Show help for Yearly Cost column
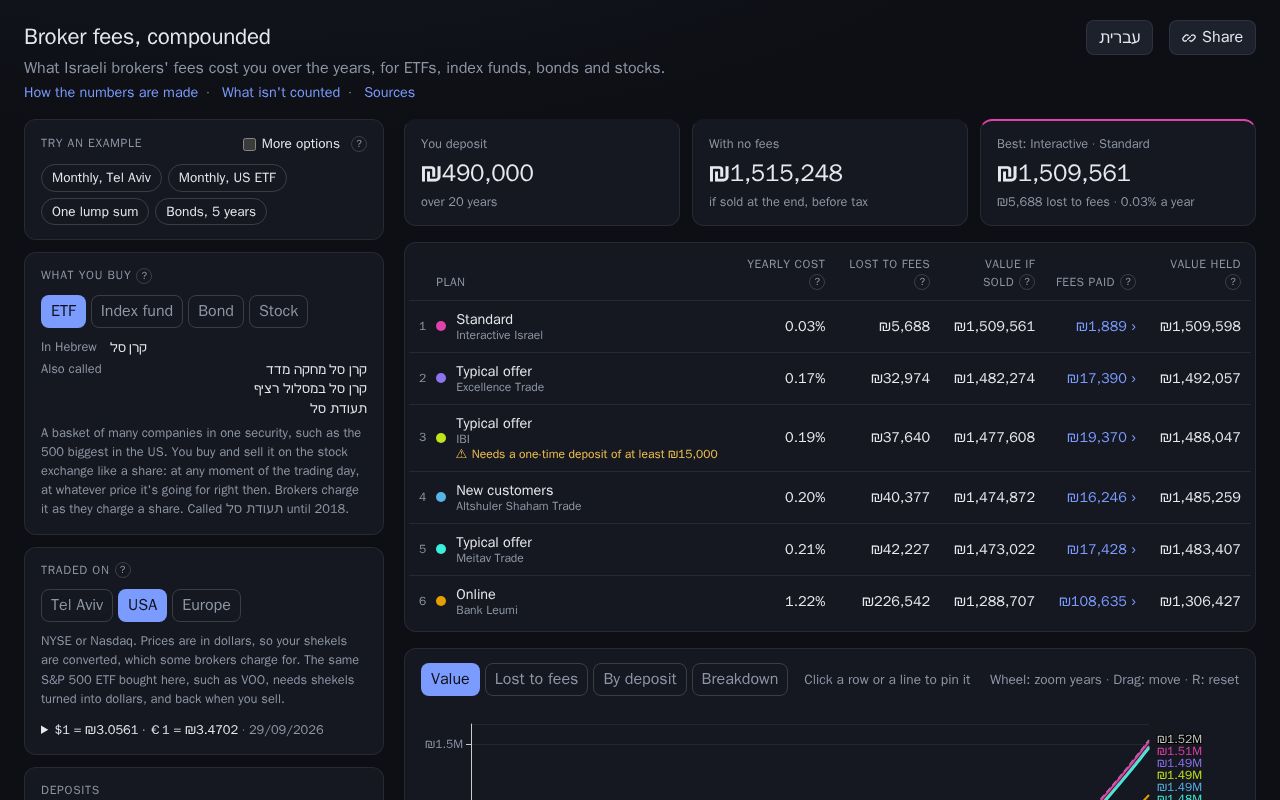The image size is (1280, 800). (x=817, y=282)
